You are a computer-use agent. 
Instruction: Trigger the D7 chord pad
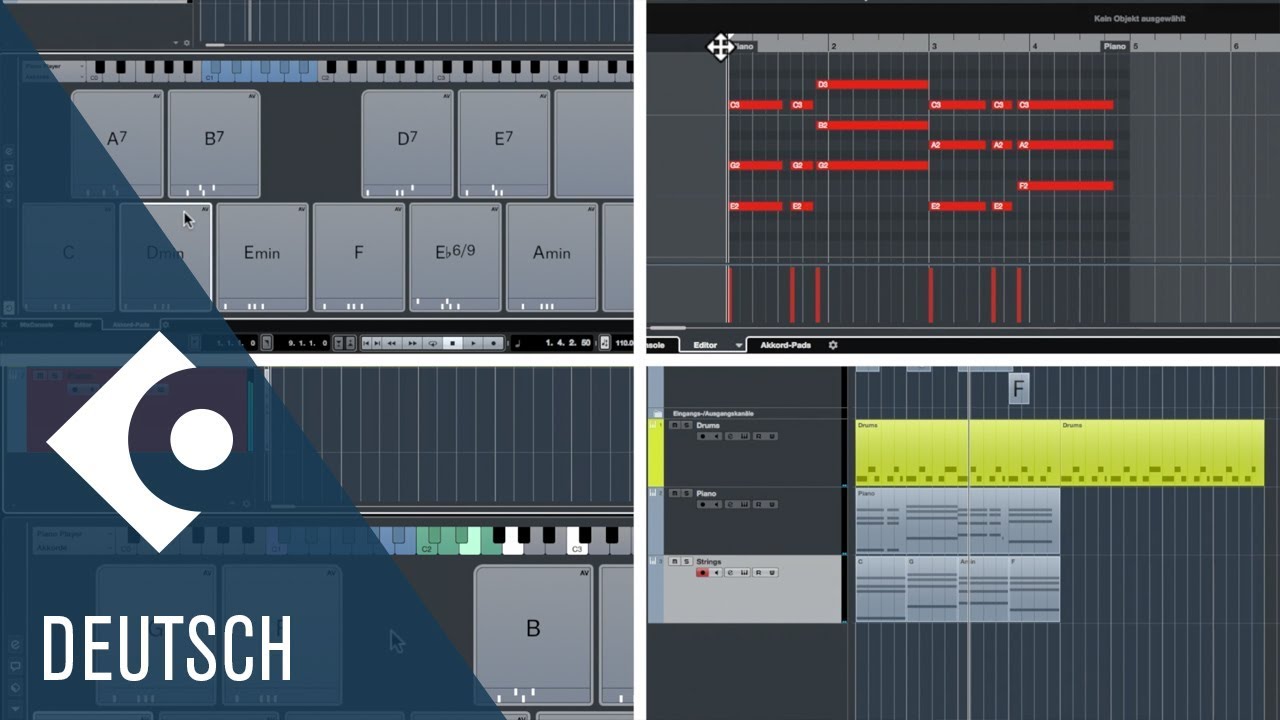tap(407, 144)
